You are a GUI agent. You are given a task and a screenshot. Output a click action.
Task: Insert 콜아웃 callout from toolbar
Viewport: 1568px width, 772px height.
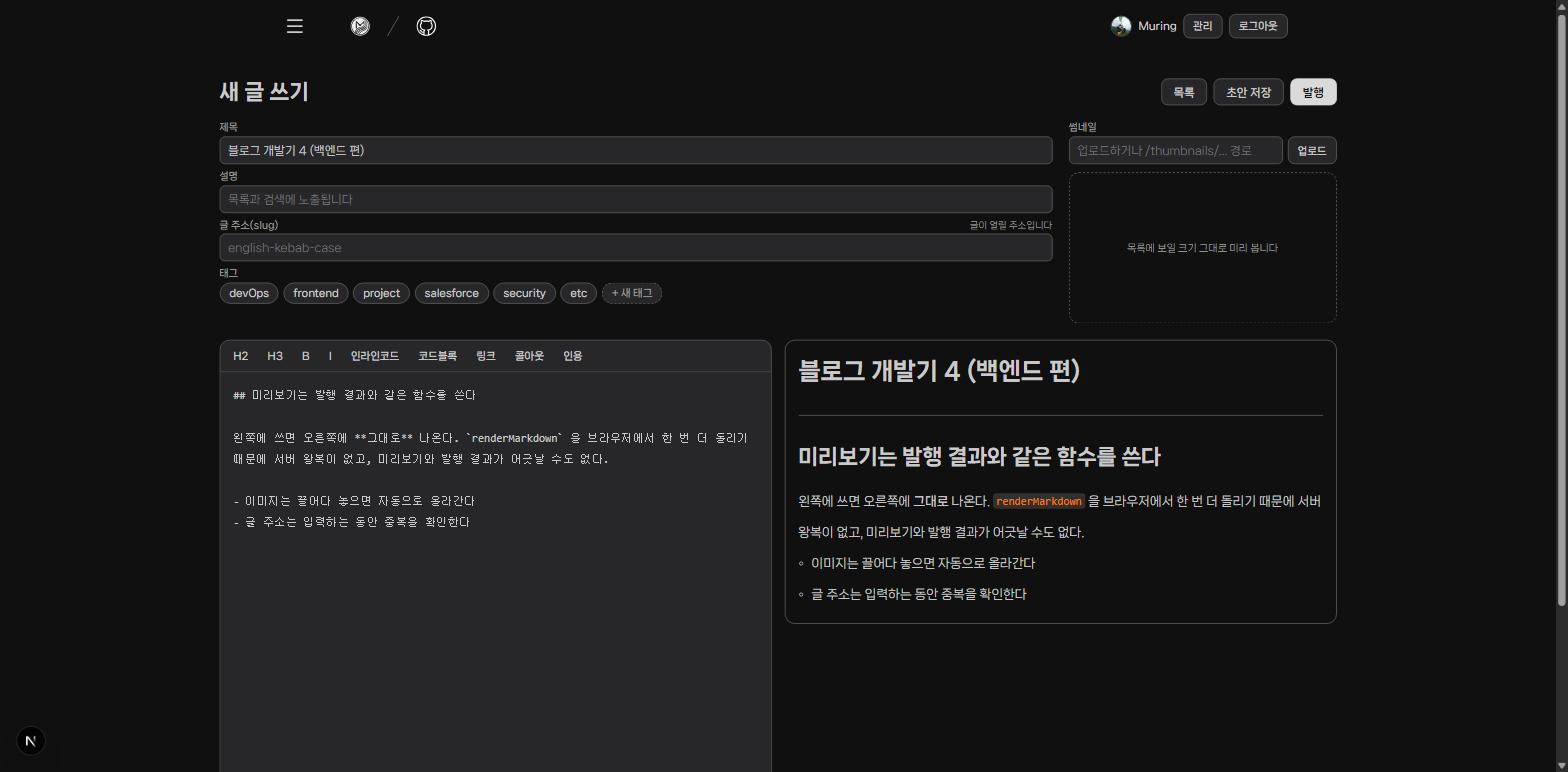[529, 356]
